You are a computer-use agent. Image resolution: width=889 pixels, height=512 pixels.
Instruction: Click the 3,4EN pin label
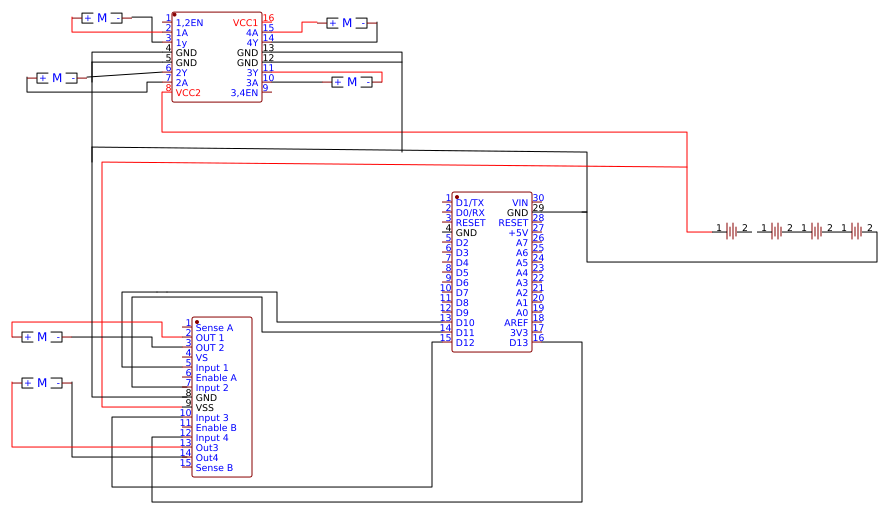pyautogui.click(x=244, y=93)
